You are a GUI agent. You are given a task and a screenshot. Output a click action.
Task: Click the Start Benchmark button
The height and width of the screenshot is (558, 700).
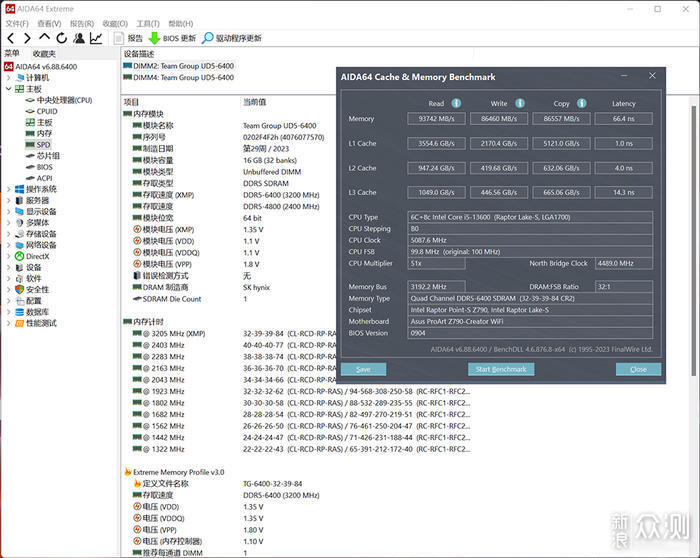[501, 369]
